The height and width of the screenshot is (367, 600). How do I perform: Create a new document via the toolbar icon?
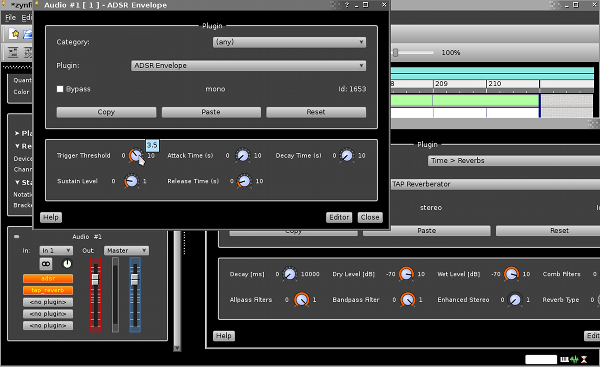click(15, 34)
